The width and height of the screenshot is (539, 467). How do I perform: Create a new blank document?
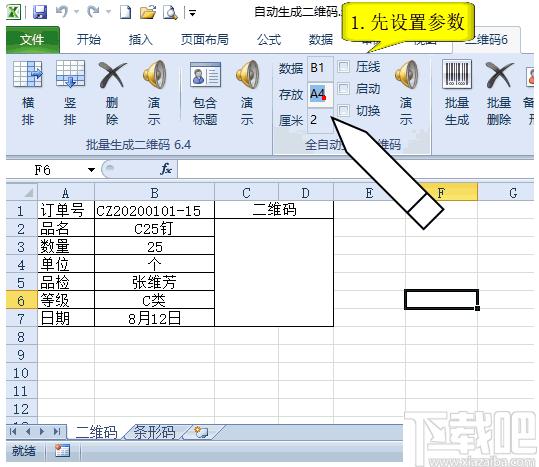click(x=125, y=12)
